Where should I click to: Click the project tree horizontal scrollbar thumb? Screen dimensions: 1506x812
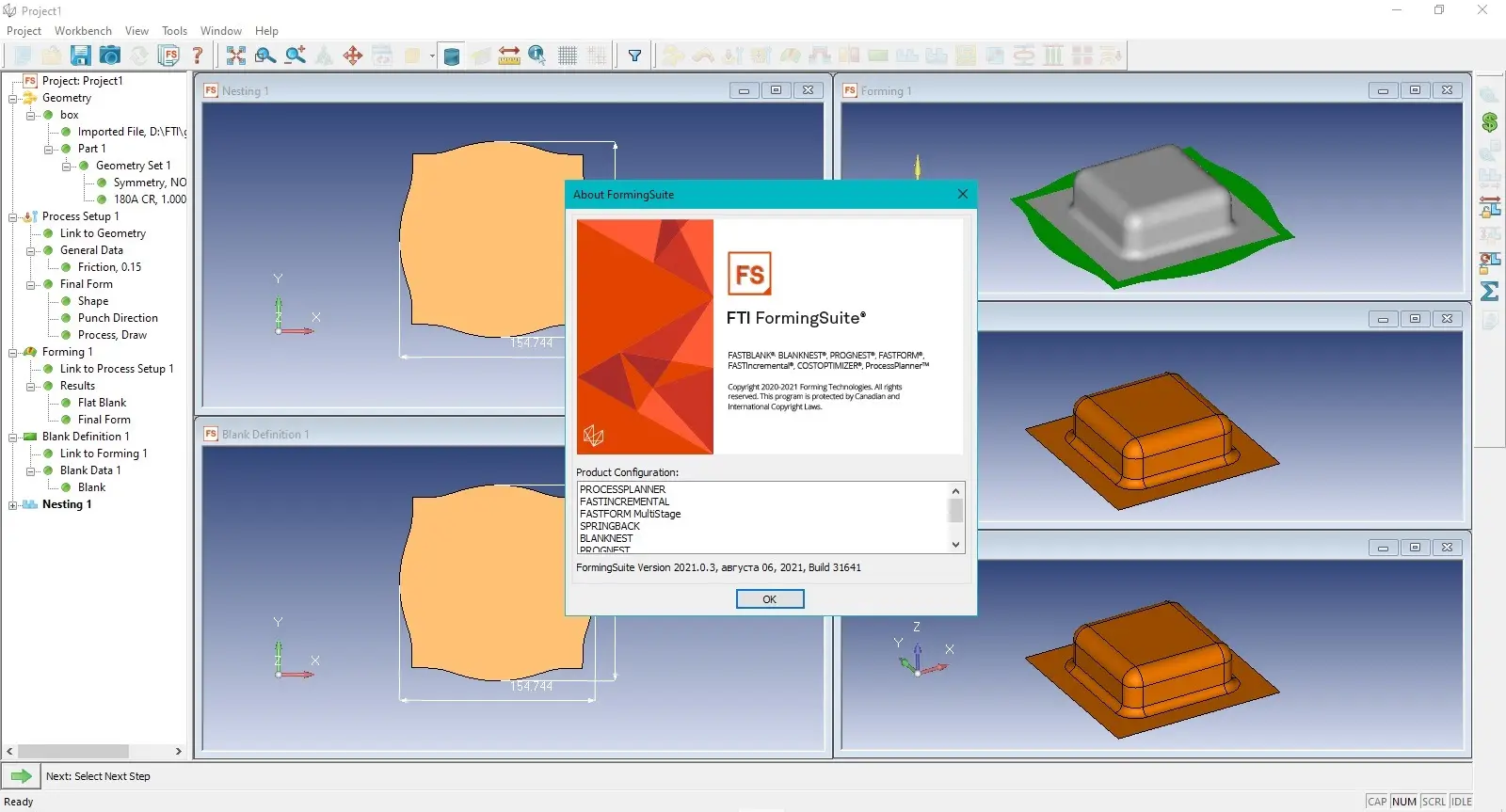pyautogui.click(x=73, y=751)
